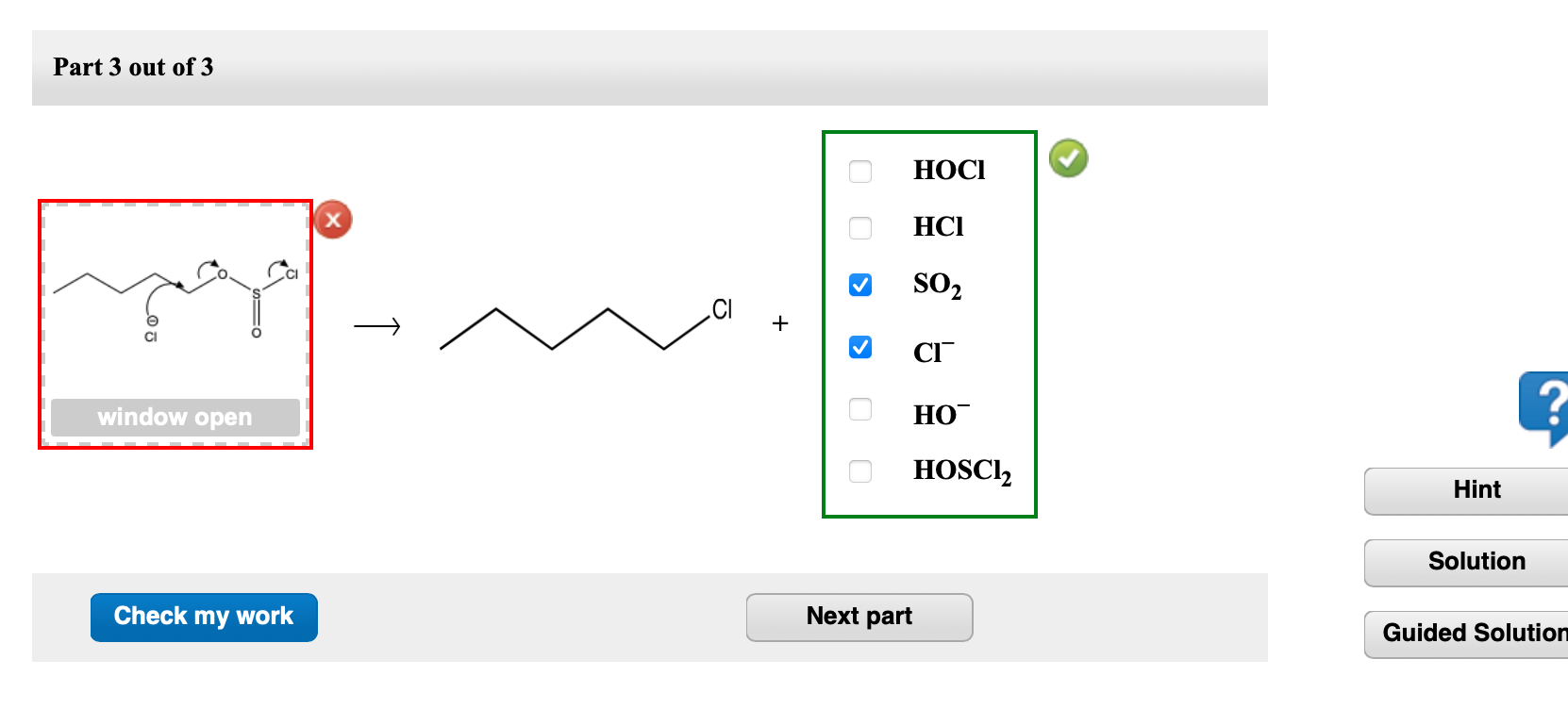This screenshot has width=1568, height=709.
Task: Enable the HOCl answer checkbox
Action: point(859,172)
